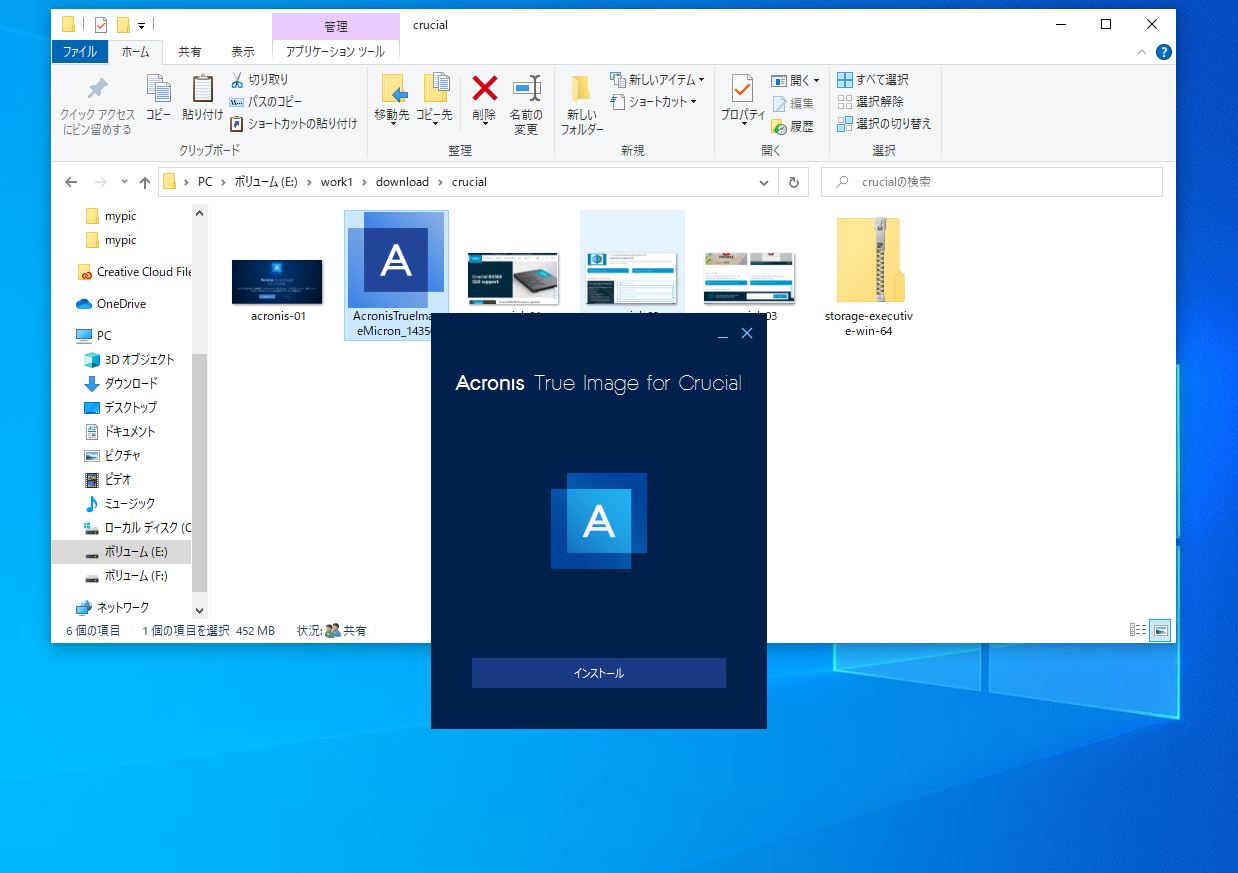Click 選択の切り替え in ribbon
Screen dimensions: 1238x873
pyautogui.click(x=884, y=123)
